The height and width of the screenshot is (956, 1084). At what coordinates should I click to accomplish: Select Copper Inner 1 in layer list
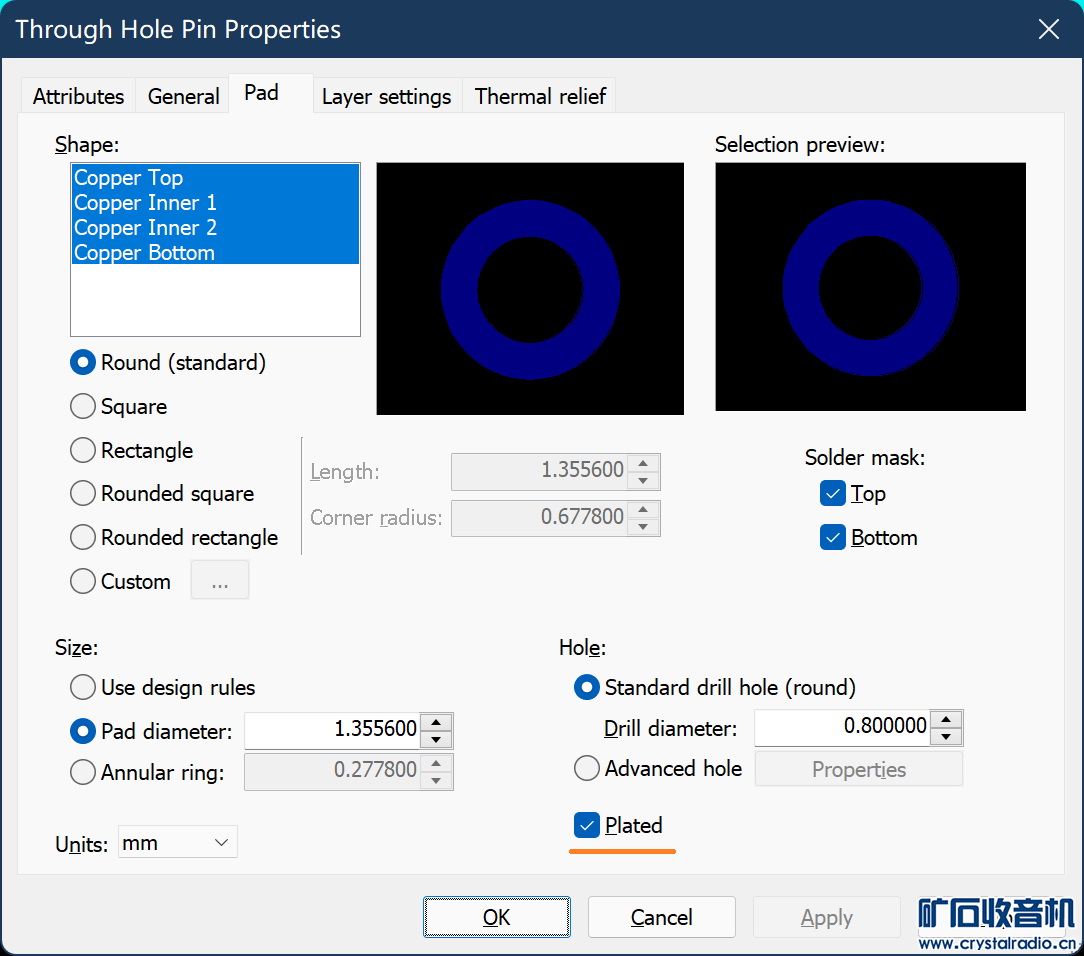click(x=146, y=203)
